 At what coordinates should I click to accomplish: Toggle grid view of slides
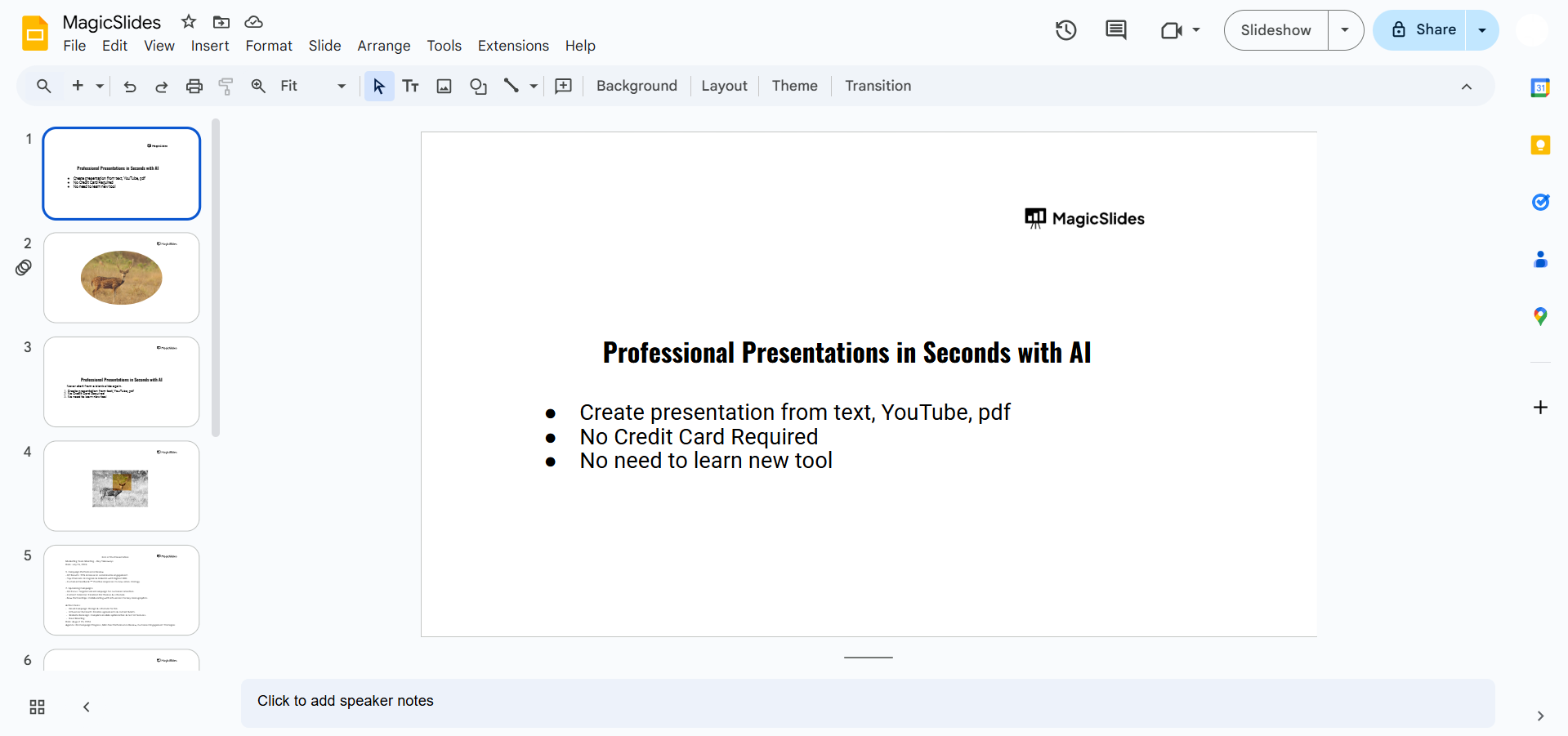coord(37,707)
